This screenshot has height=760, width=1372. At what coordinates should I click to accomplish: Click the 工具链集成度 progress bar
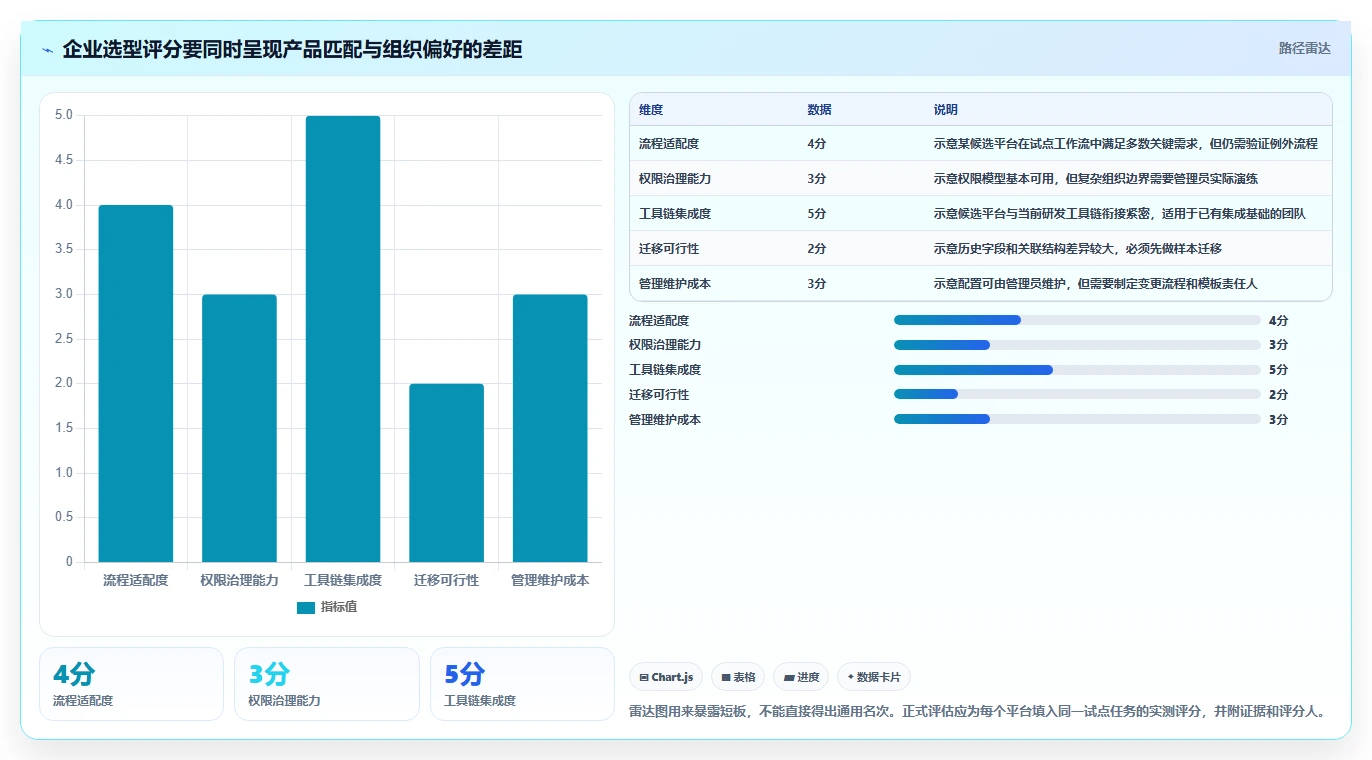pyautogui.click(x=1077, y=370)
